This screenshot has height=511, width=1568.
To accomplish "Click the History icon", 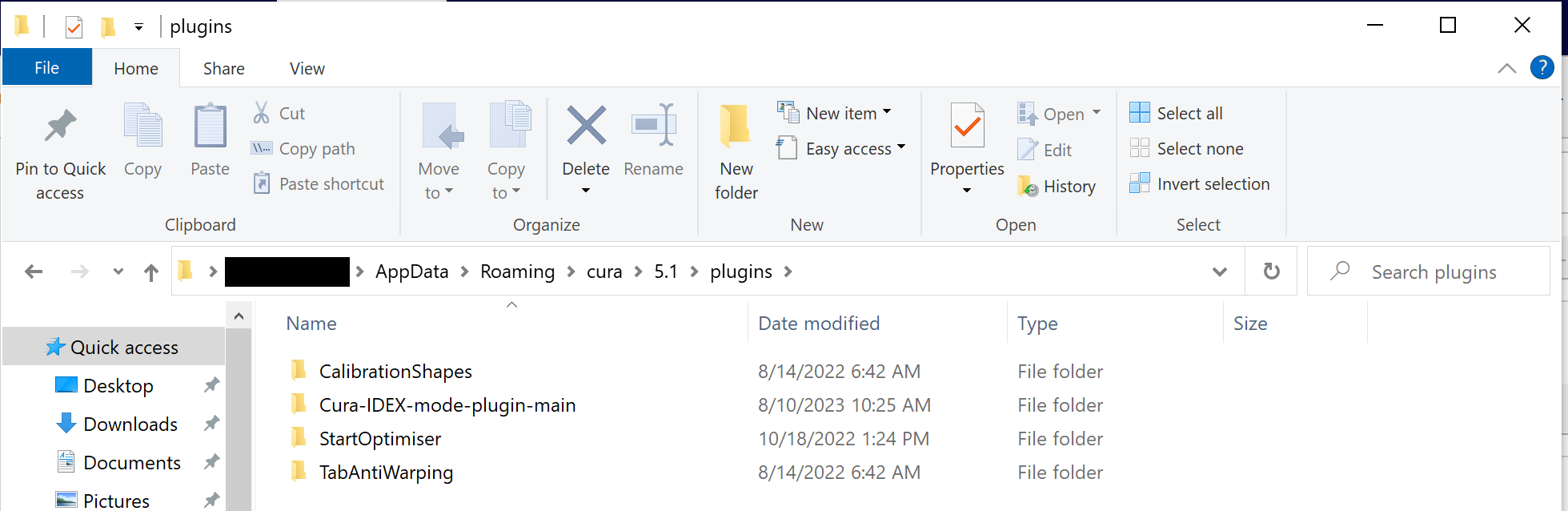I will (x=1028, y=186).
